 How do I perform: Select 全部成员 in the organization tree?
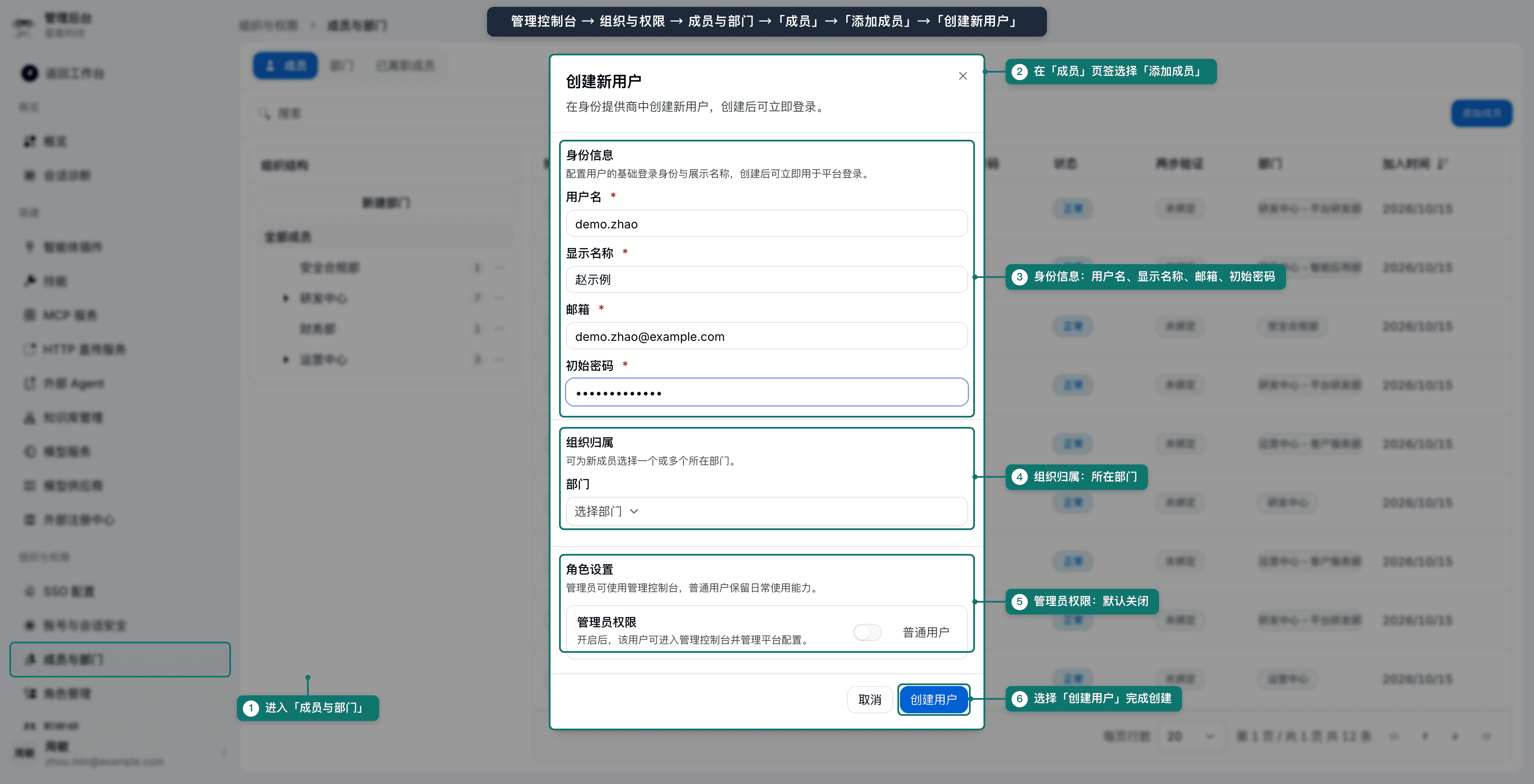(386, 237)
